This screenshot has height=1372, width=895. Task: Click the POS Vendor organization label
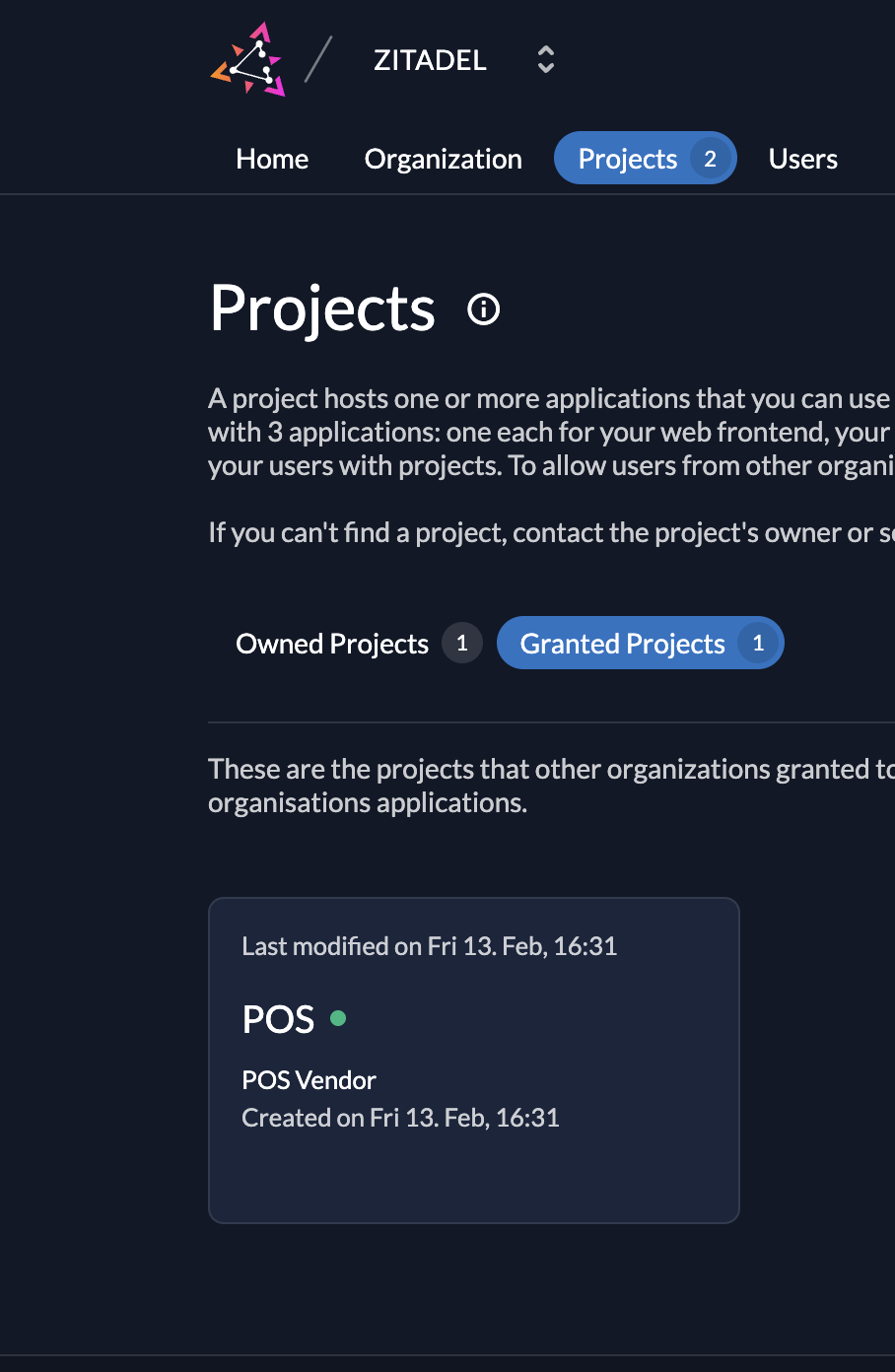coord(309,1080)
